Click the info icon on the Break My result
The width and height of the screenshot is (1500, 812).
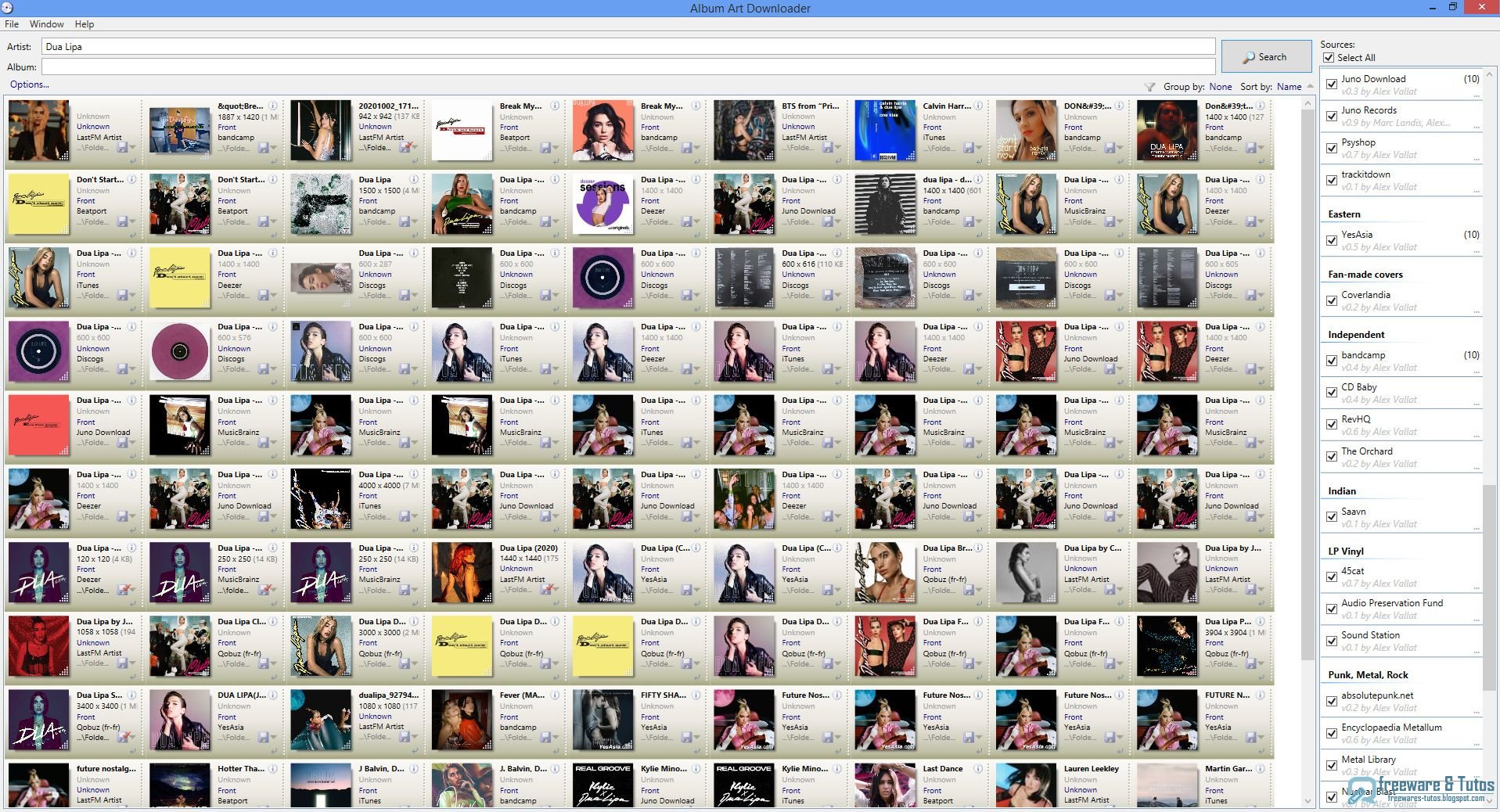553,106
